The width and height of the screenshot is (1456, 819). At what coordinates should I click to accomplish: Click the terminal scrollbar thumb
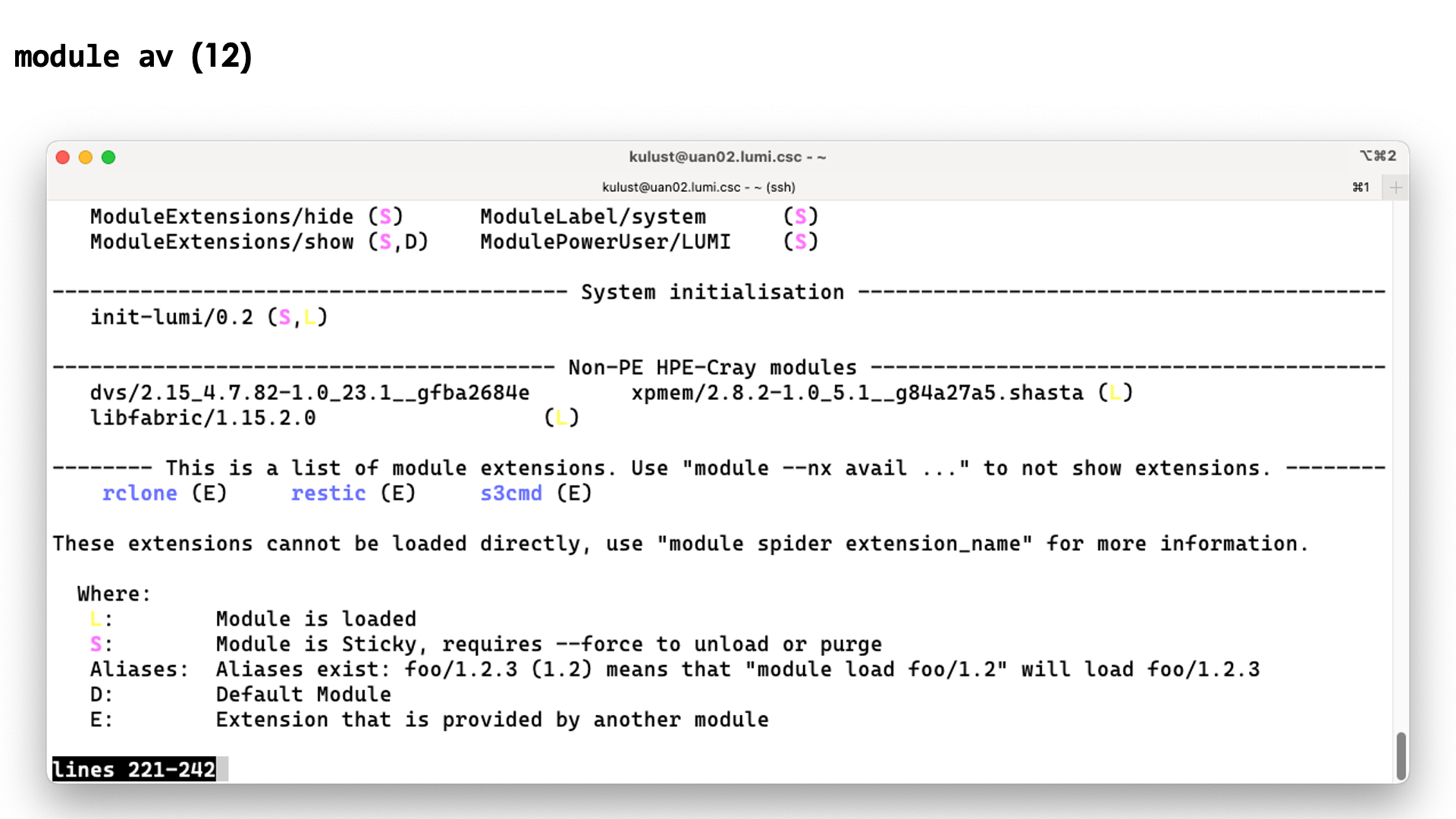tap(1401, 755)
